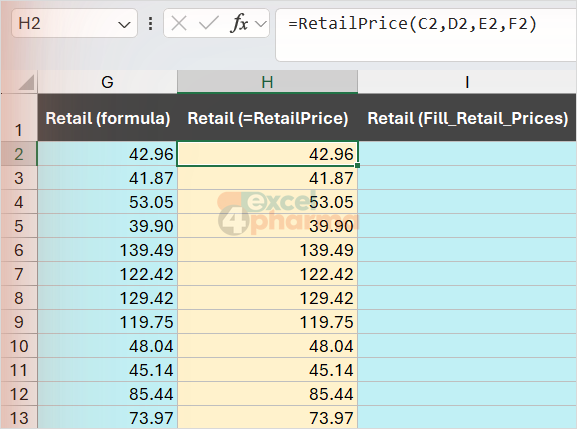Click the 'Retail (=RetailPrice)' header cell
The width and height of the screenshot is (577, 429).
[268, 117]
